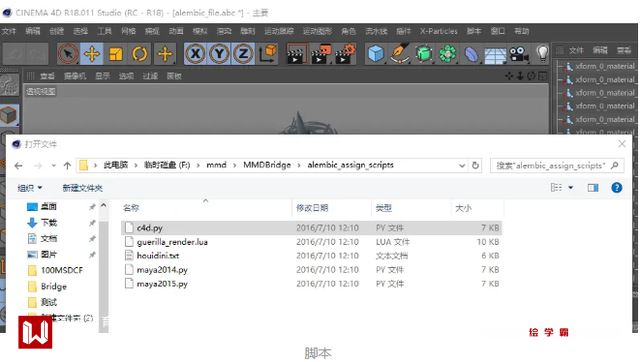640x362 pixels.
Task: Click the search alembic_assign_scripts field
Action: coord(557,165)
